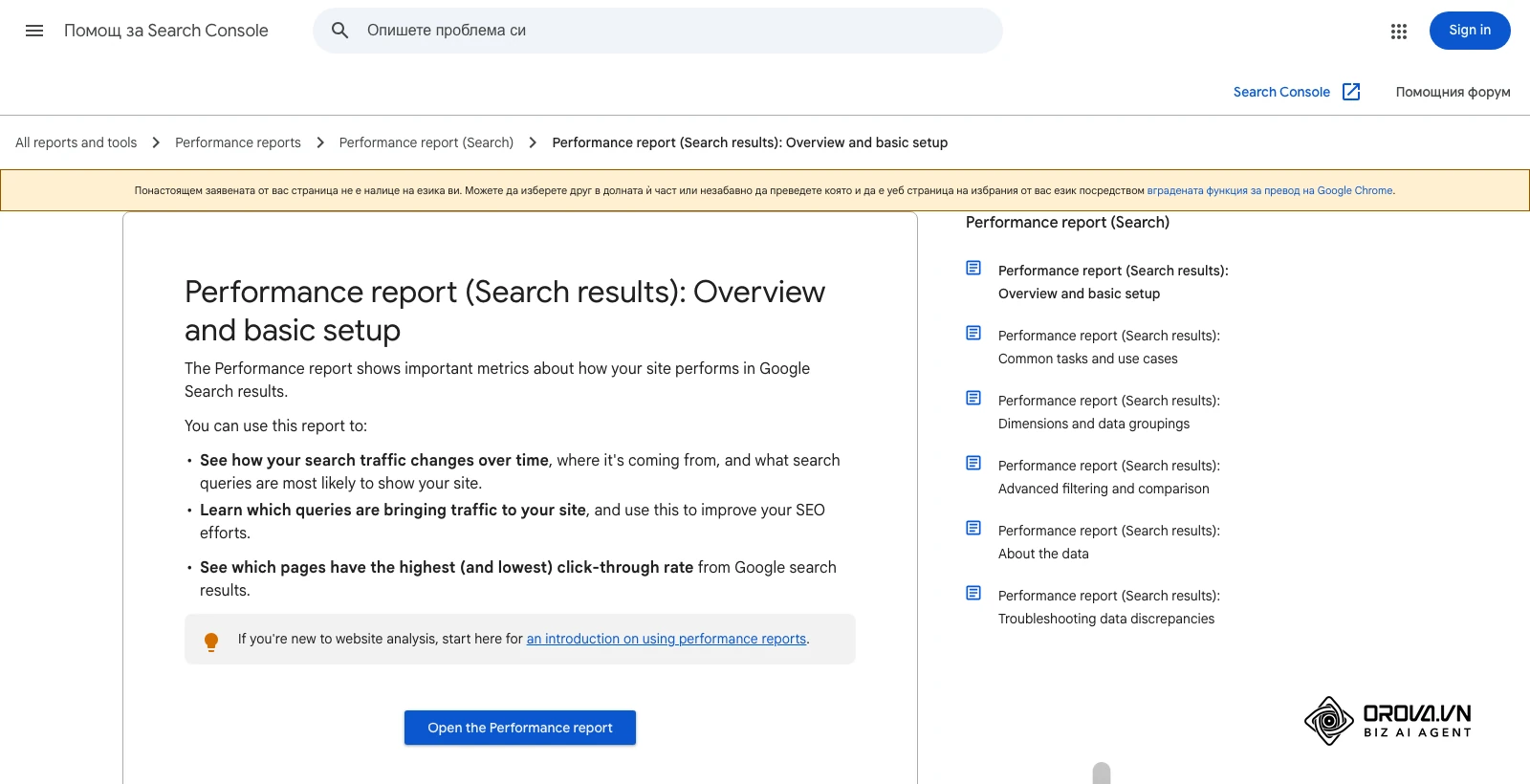Click sidebar heading Performance report (Search)
1530x784 pixels.
(1067, 222)
